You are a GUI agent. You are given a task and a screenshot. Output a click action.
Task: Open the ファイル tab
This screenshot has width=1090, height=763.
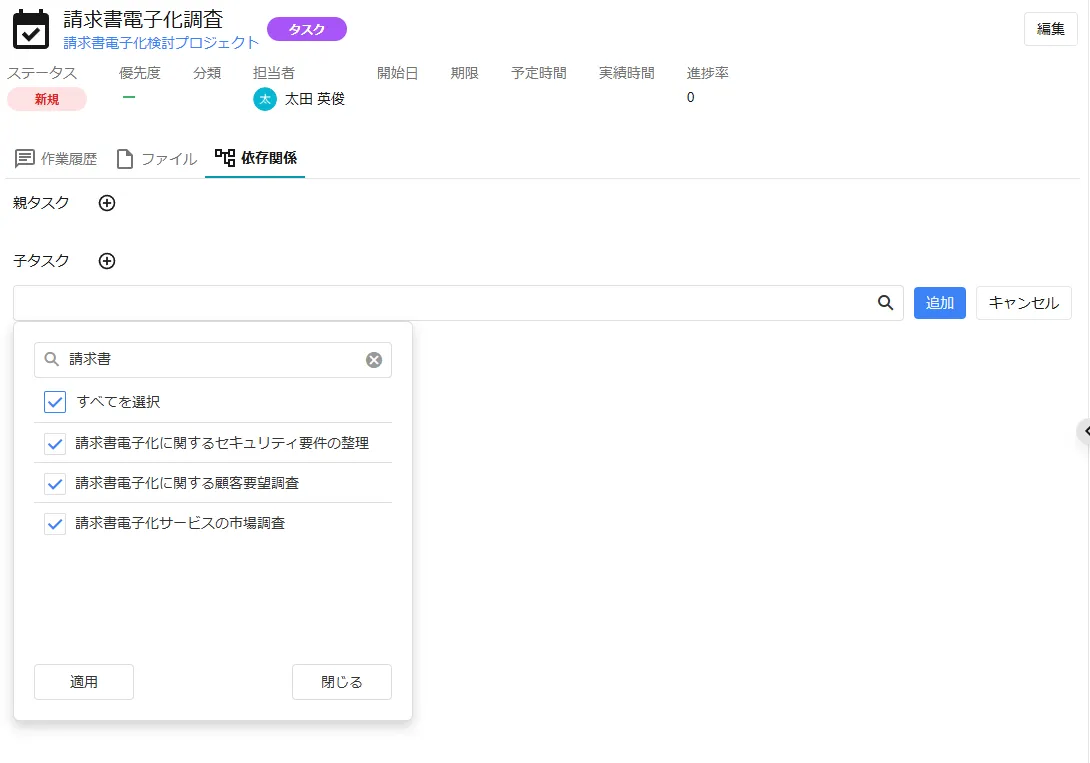tap(155, 158)
